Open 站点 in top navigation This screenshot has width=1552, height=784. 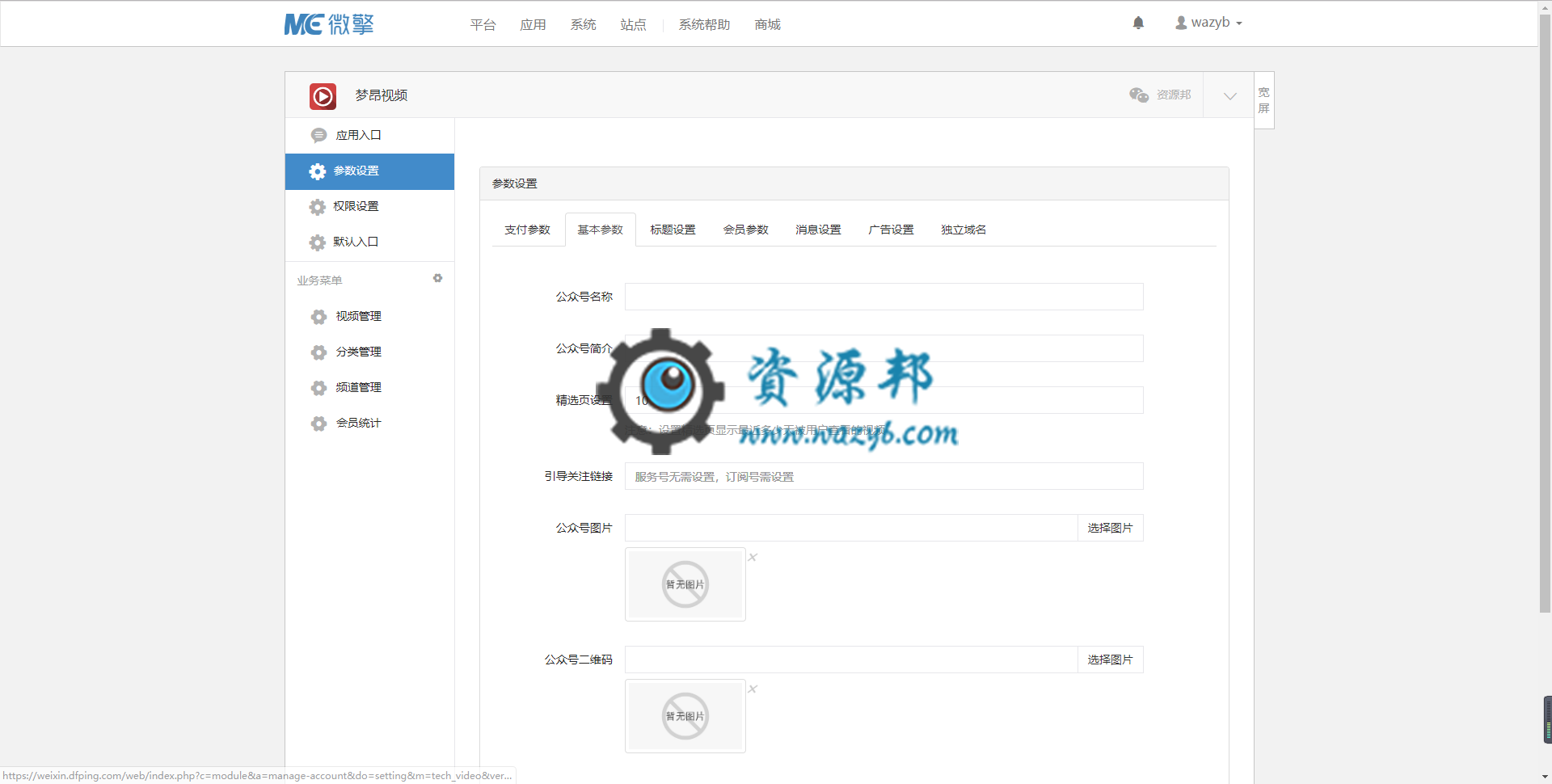point(633,25)
